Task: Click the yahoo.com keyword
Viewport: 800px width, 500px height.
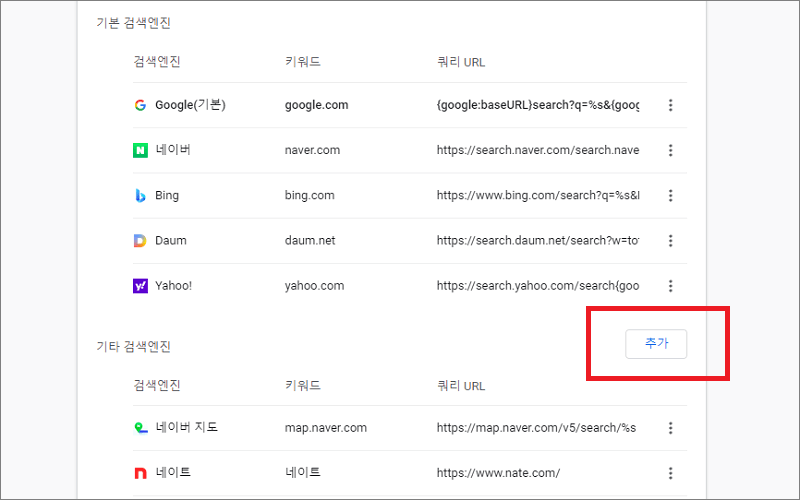Action: [314, 286]
